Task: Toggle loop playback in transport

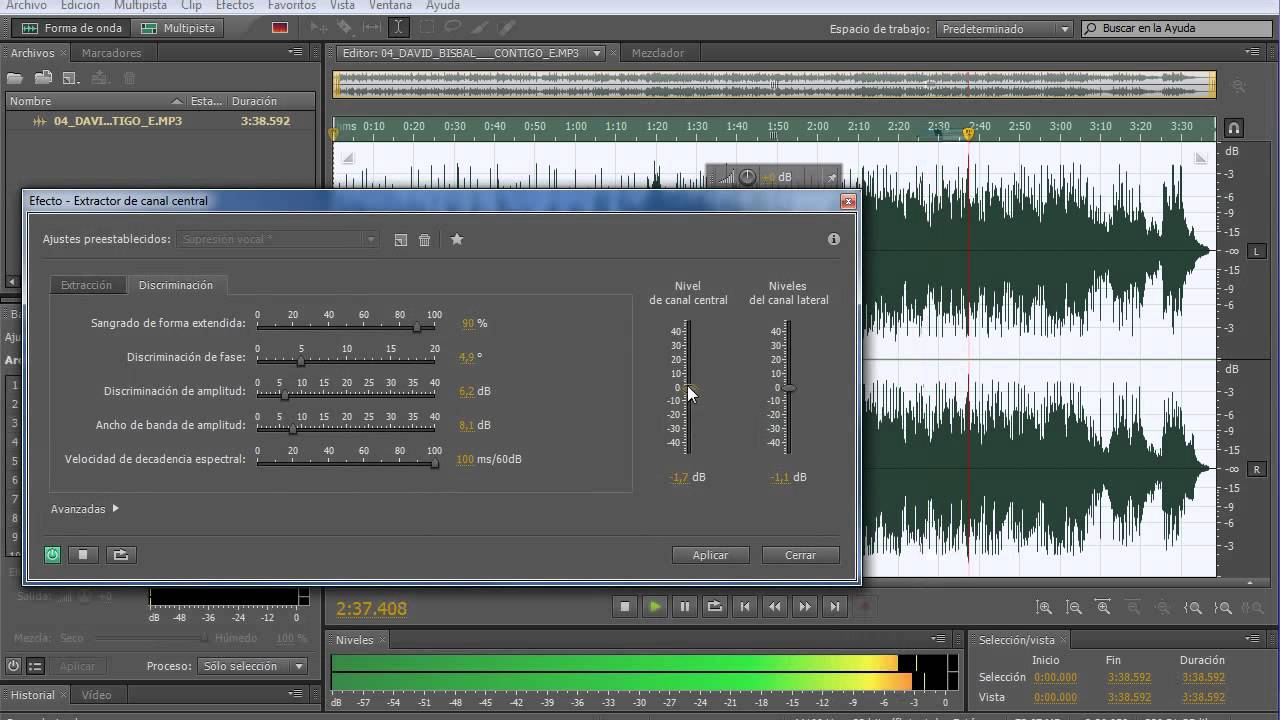Action: pos(715,606)
